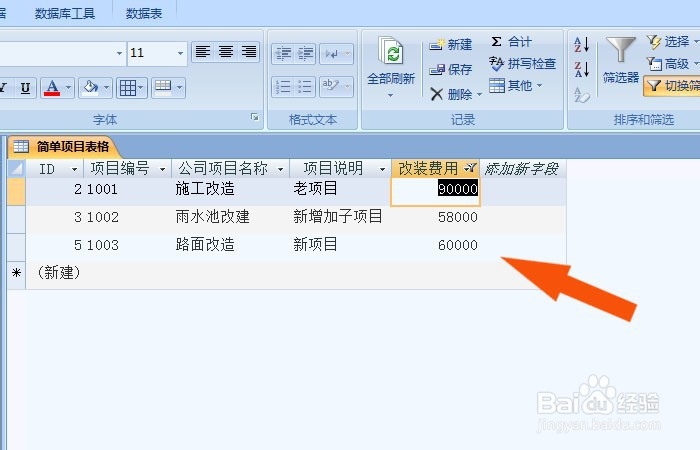700x450 pixels.
Task: Click the 60000 cell
Action: click(x=435, y=245)
